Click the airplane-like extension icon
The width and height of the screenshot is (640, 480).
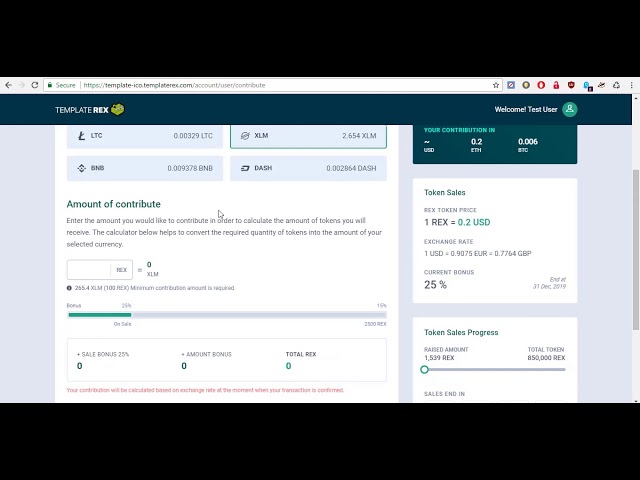pos(601,85)
